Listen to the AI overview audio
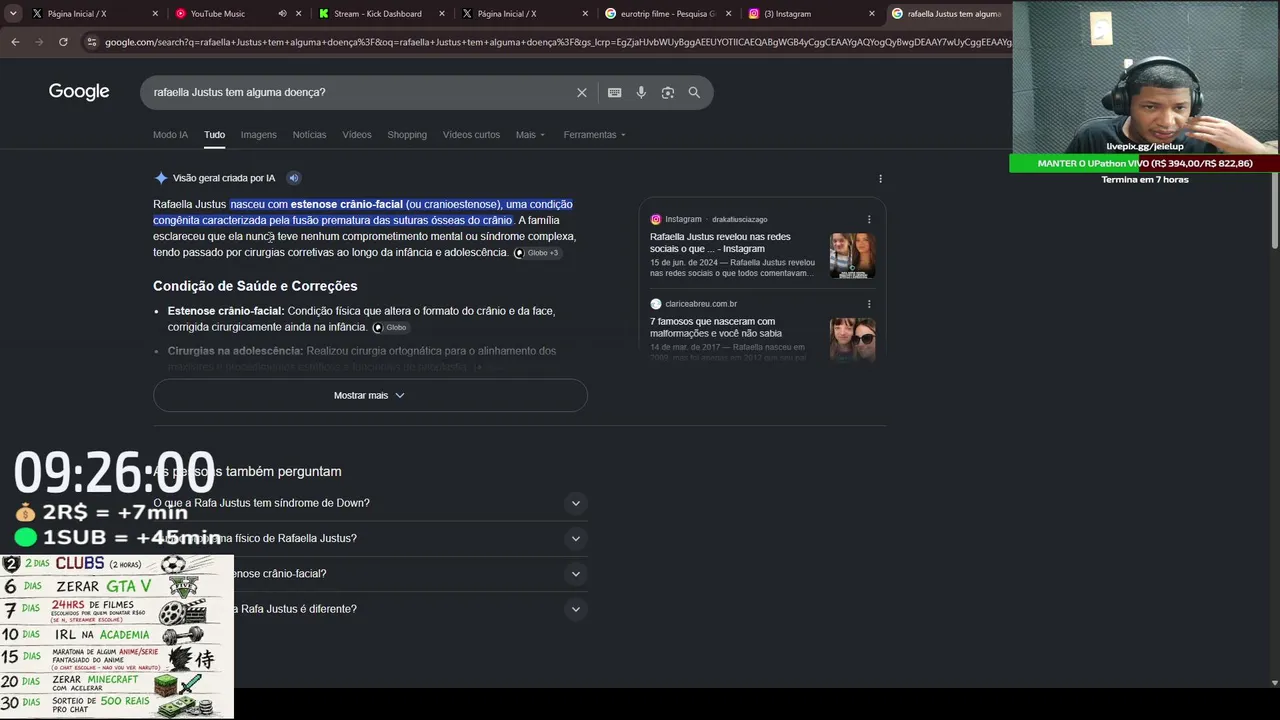1280x720 pixels. click(294, 178)
